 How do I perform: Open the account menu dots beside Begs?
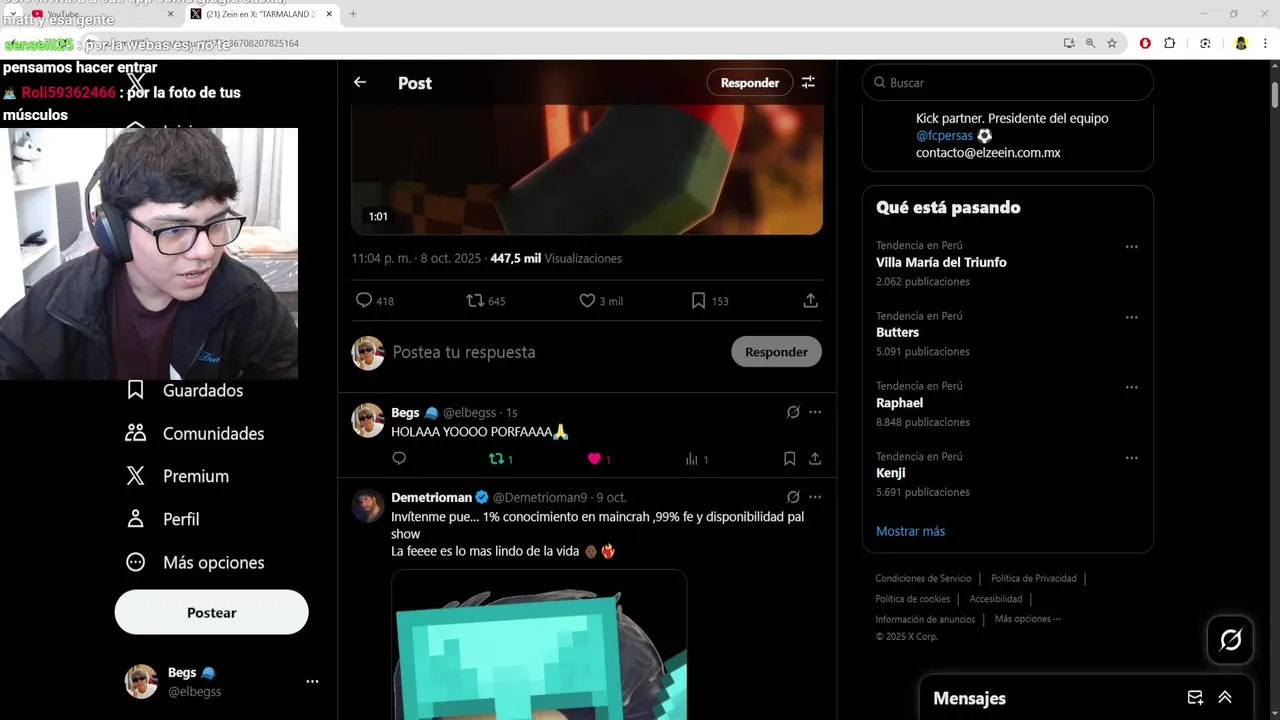click(x=312, y=681)
